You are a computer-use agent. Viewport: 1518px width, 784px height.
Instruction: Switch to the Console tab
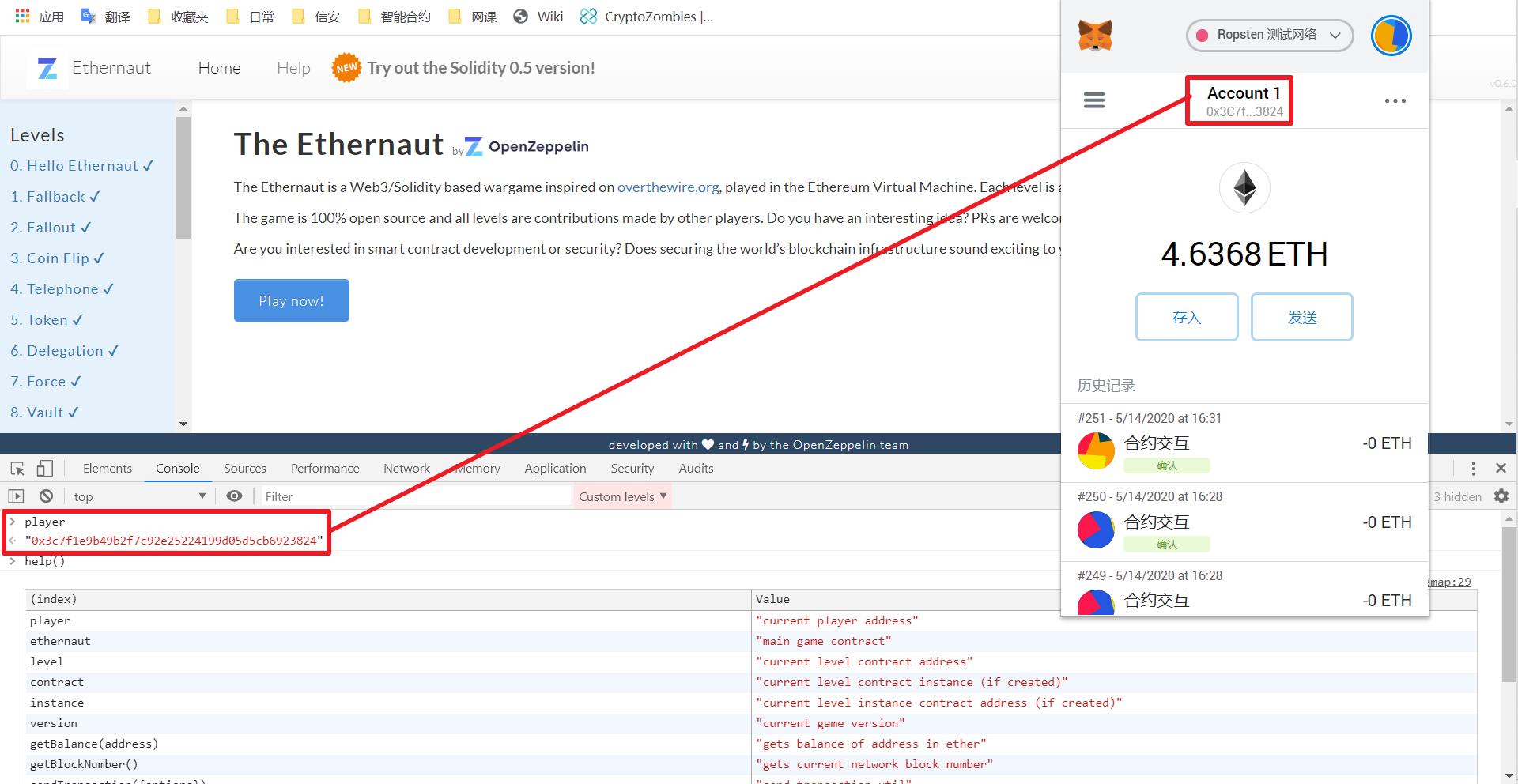click(x=178, y=469)
